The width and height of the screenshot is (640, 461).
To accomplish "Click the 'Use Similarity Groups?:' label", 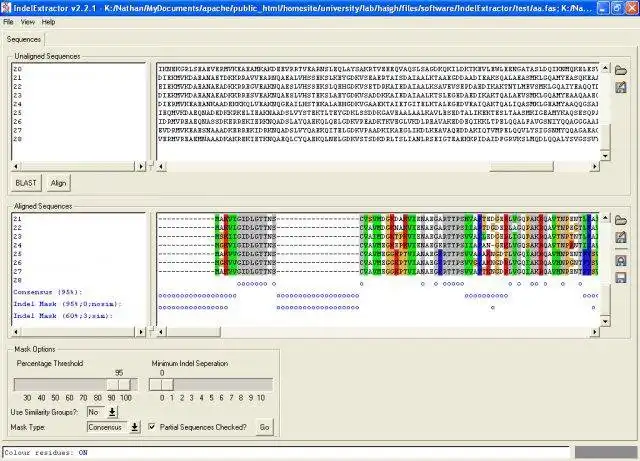I will (x=44, y=412).
